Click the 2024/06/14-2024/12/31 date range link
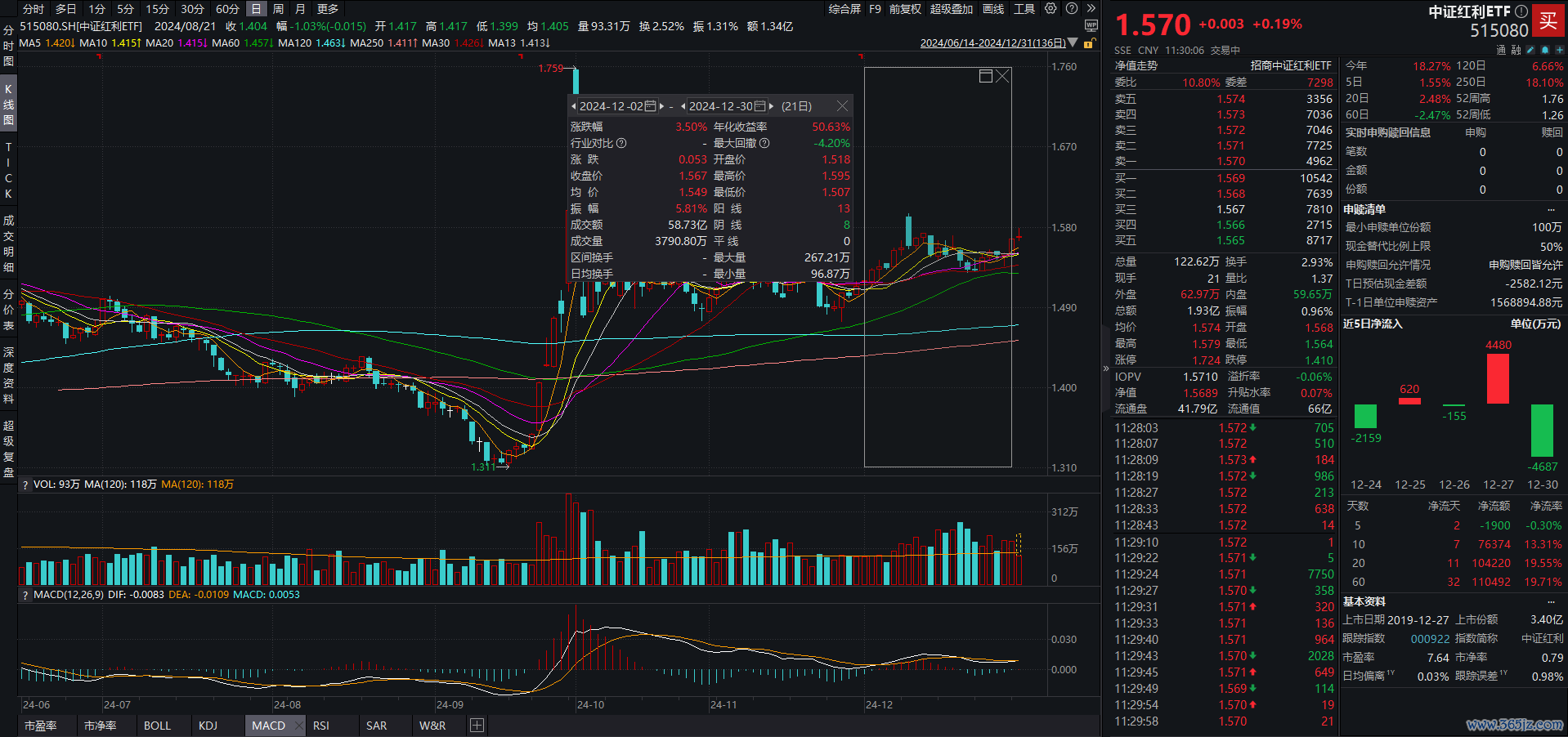Screen dimensions: 1568x737 992,43
